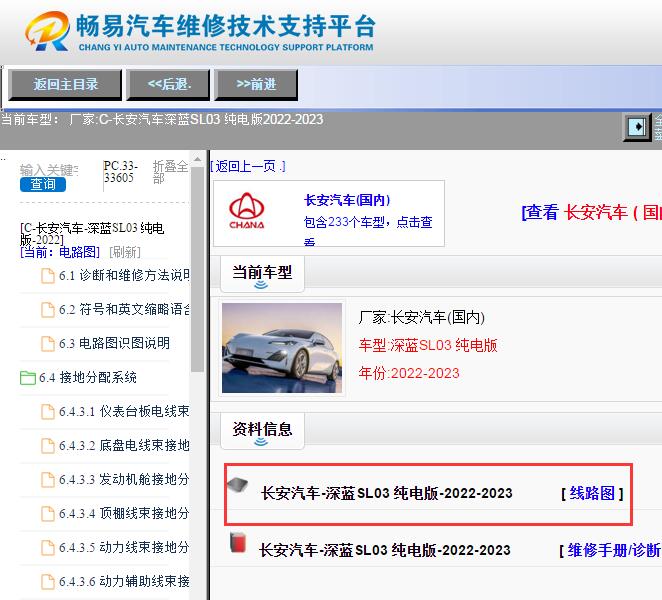662x600 pixels.
Task: Click the document icon beside 6.4.3.5
Action: pos(48,548)
